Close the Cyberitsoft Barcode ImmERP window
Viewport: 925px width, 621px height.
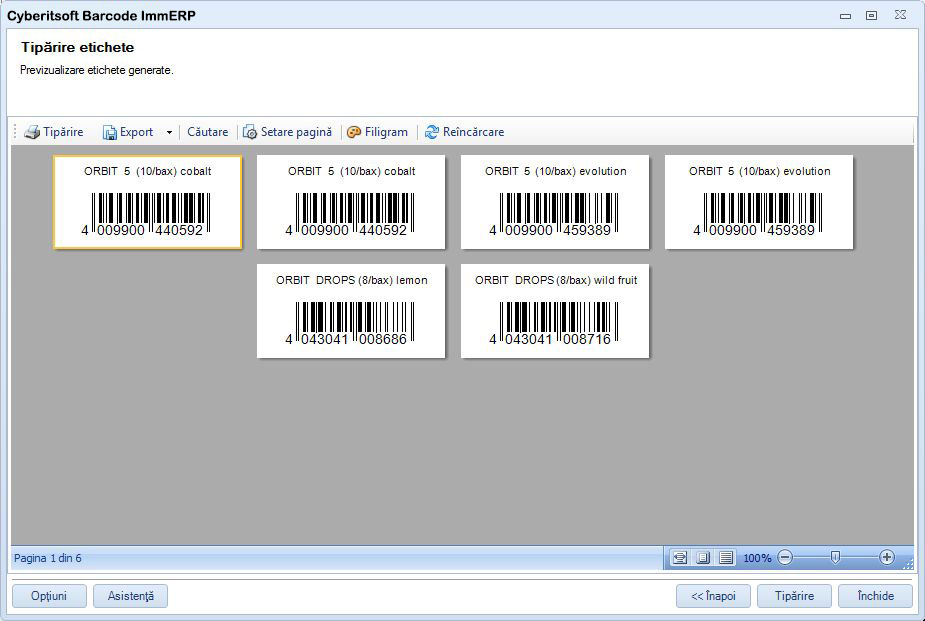(900, 15)
